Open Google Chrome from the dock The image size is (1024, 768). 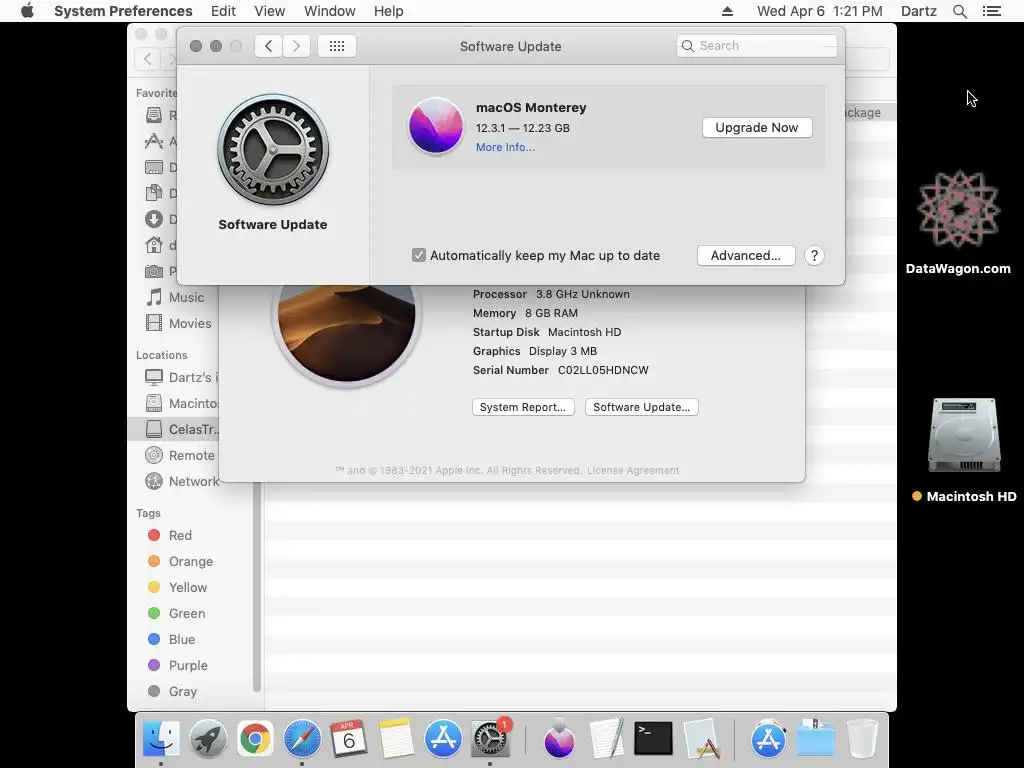pos(255,739)
